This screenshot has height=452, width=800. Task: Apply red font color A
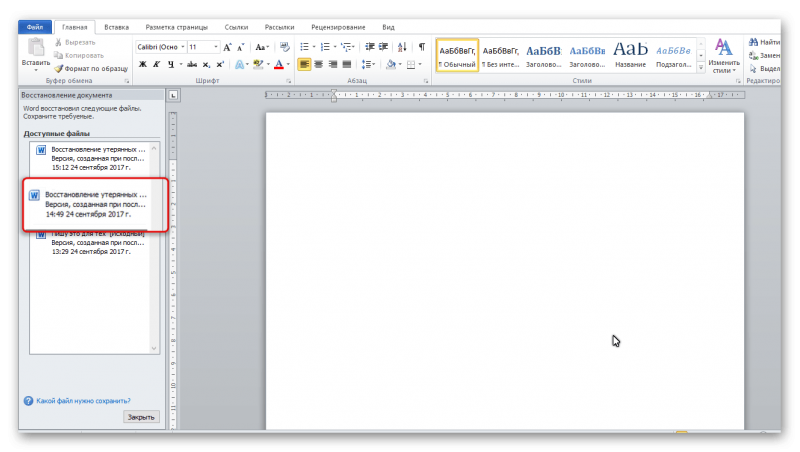[x=279, y=64]
